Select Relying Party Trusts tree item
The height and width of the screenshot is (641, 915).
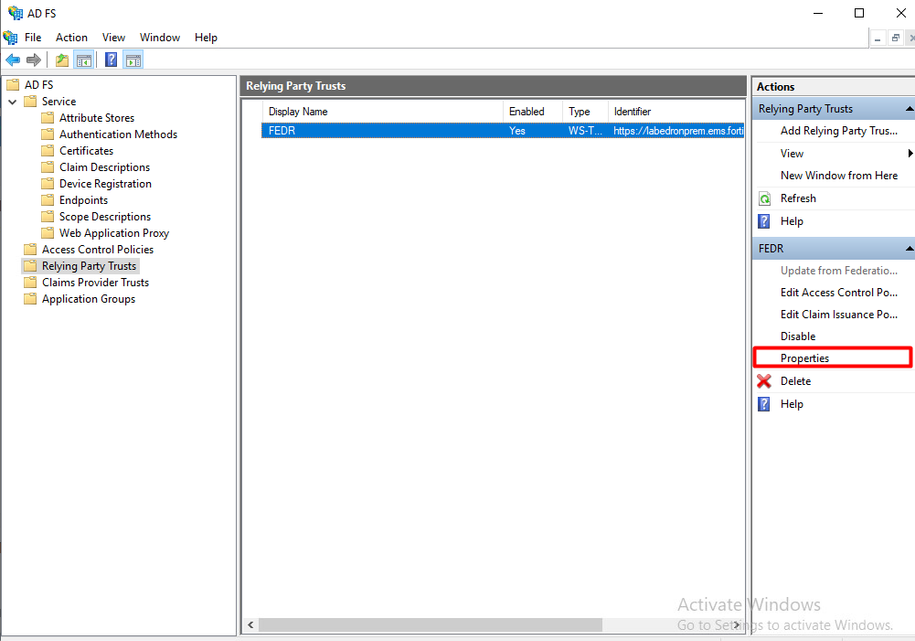89,266
